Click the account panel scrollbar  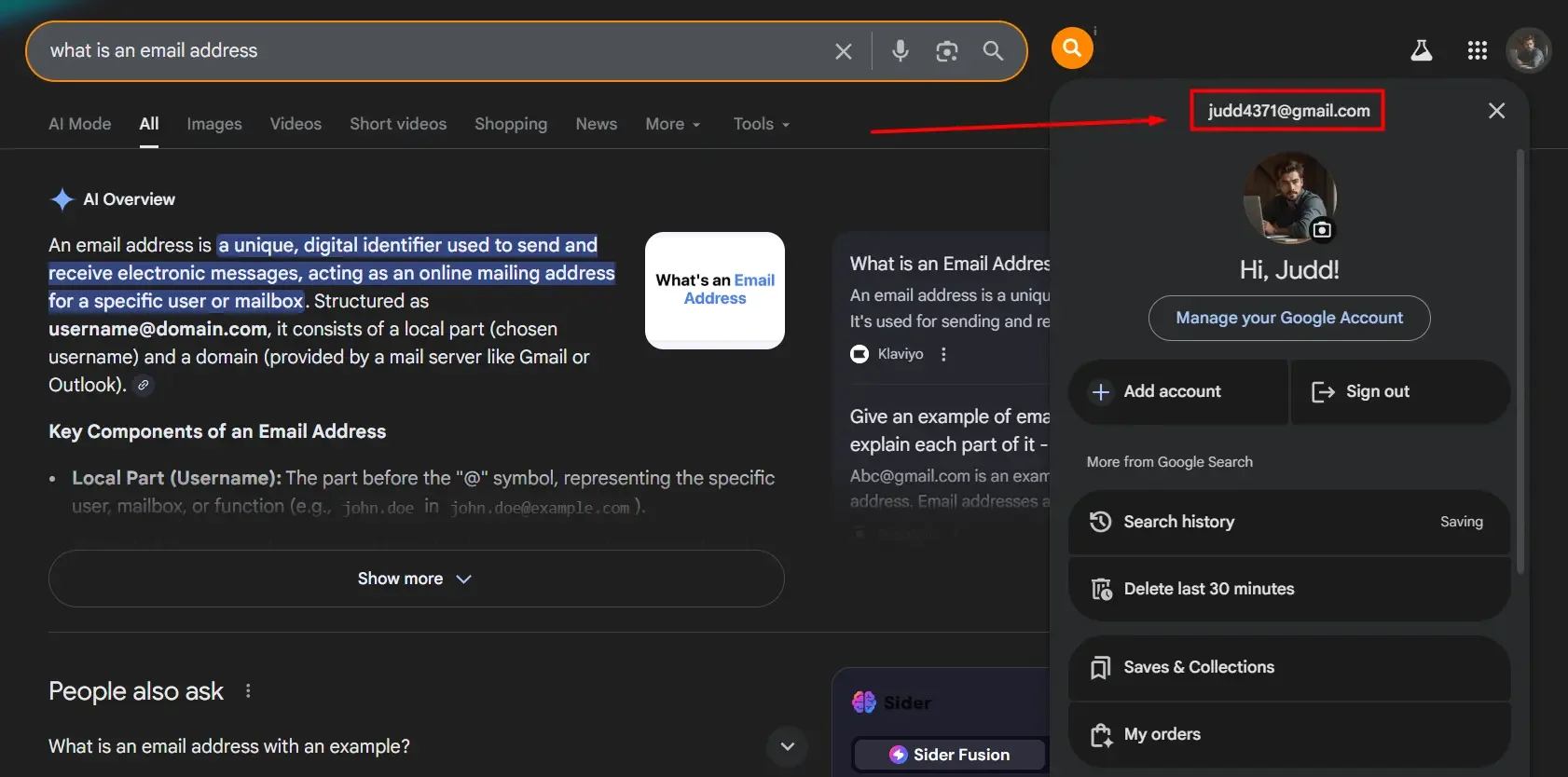click(1520, 361)
